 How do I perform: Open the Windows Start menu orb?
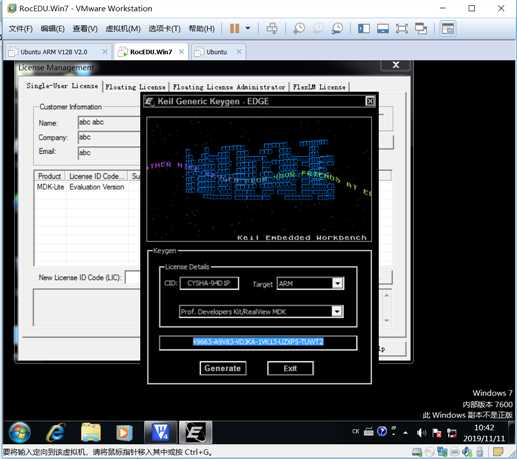[x=20, y=432]
